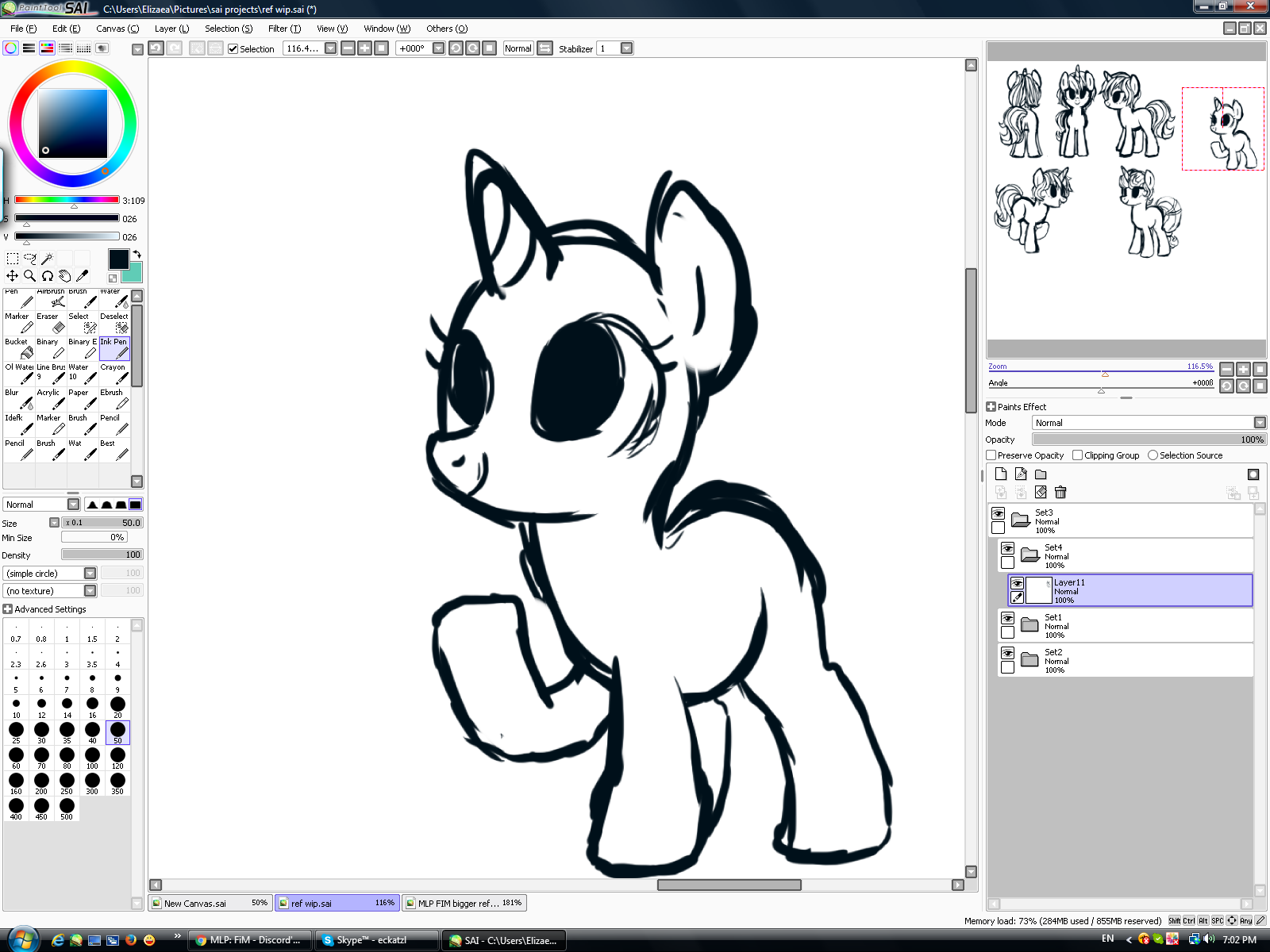The image size is (1270, 952).
Task: Toggle the scratchpad panel icon
Action: [x=102, y=48]
